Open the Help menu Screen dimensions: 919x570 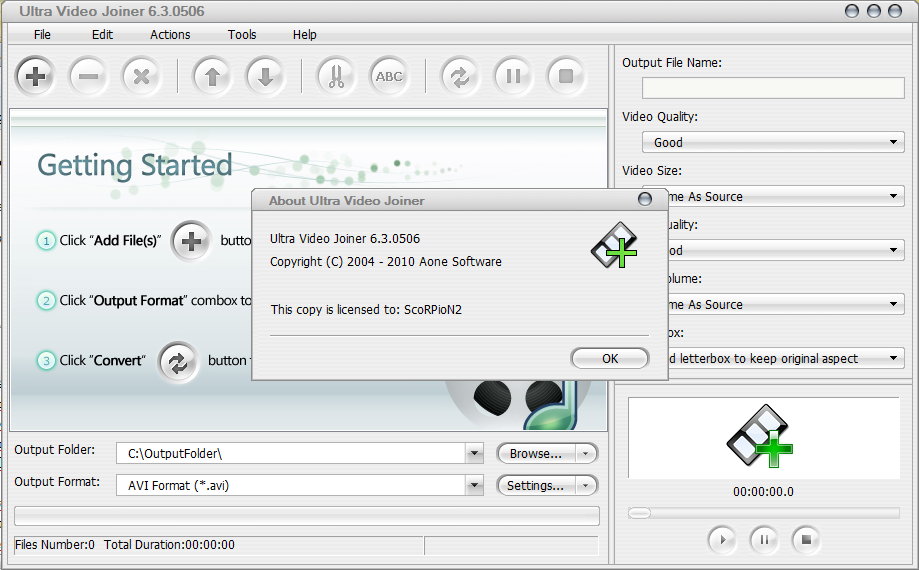coord(305,35)
